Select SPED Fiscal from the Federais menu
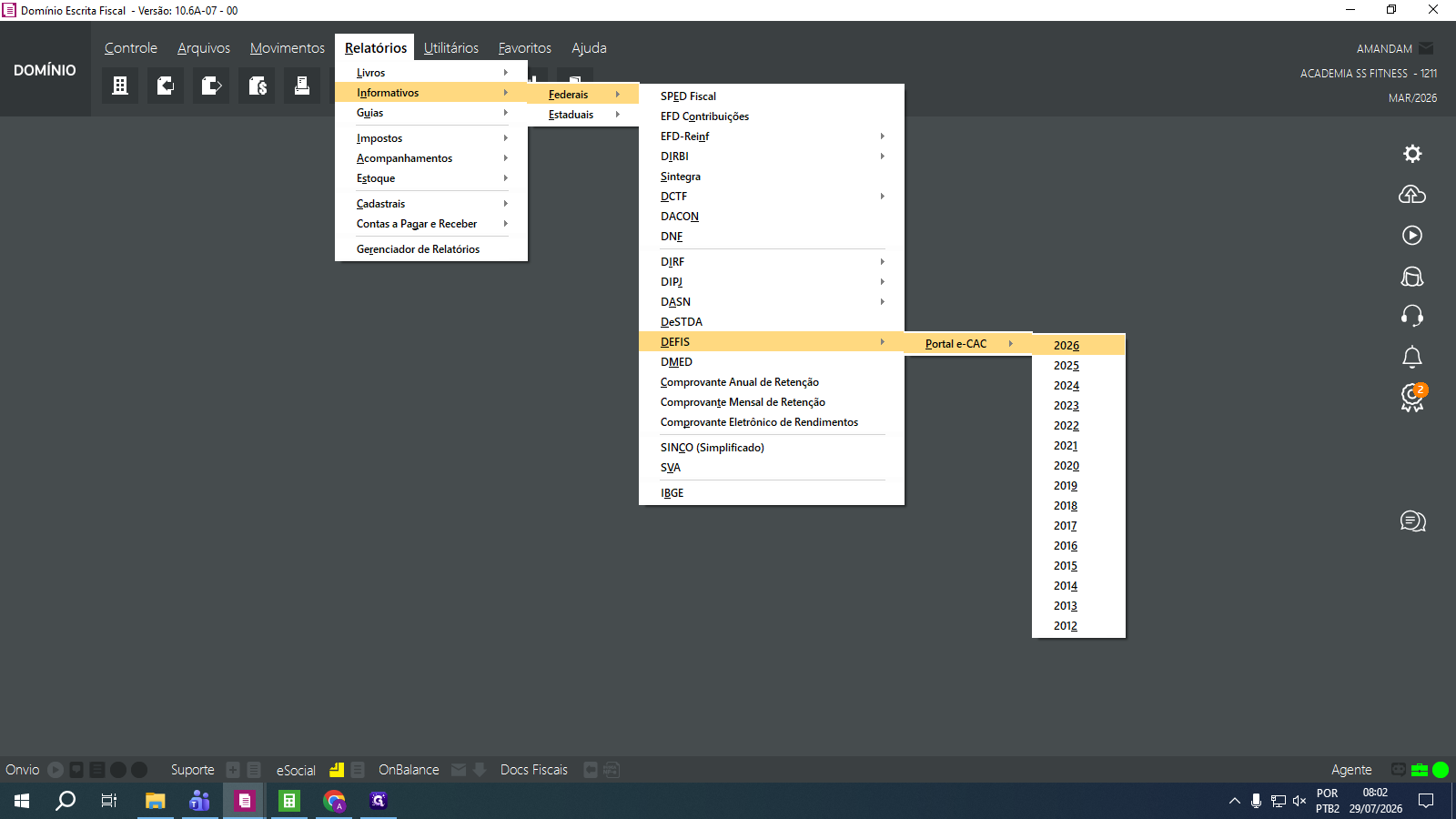This screenshot has width=1456, height=819. [772, 96]
